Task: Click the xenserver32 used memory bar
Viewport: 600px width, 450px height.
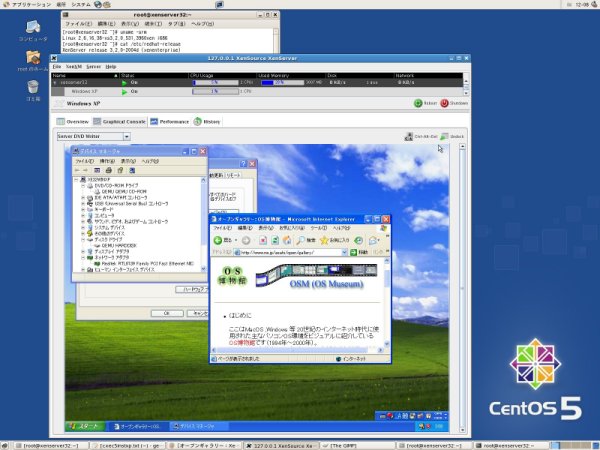Action: point(282,83)
